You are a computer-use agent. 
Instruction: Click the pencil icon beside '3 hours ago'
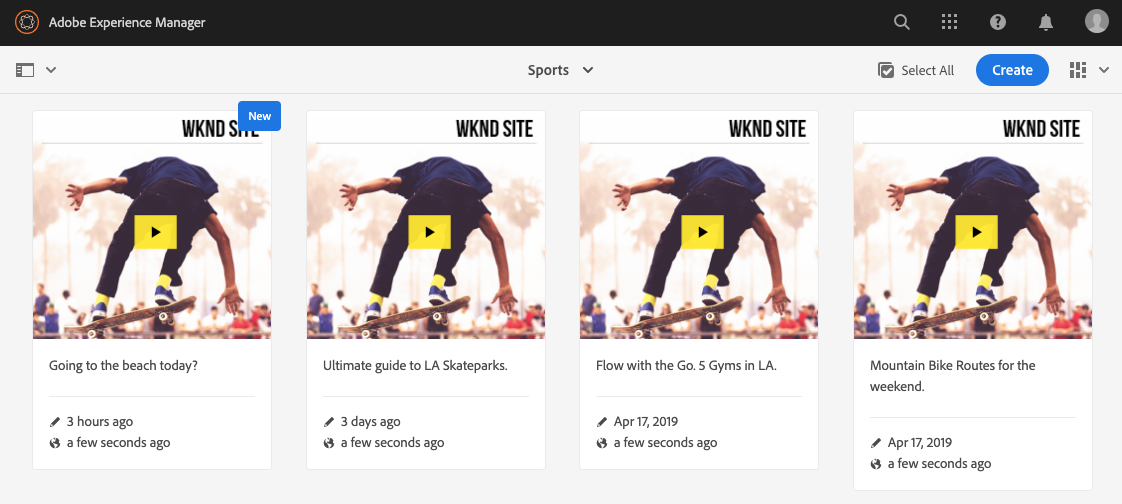[x=55, y=422]
